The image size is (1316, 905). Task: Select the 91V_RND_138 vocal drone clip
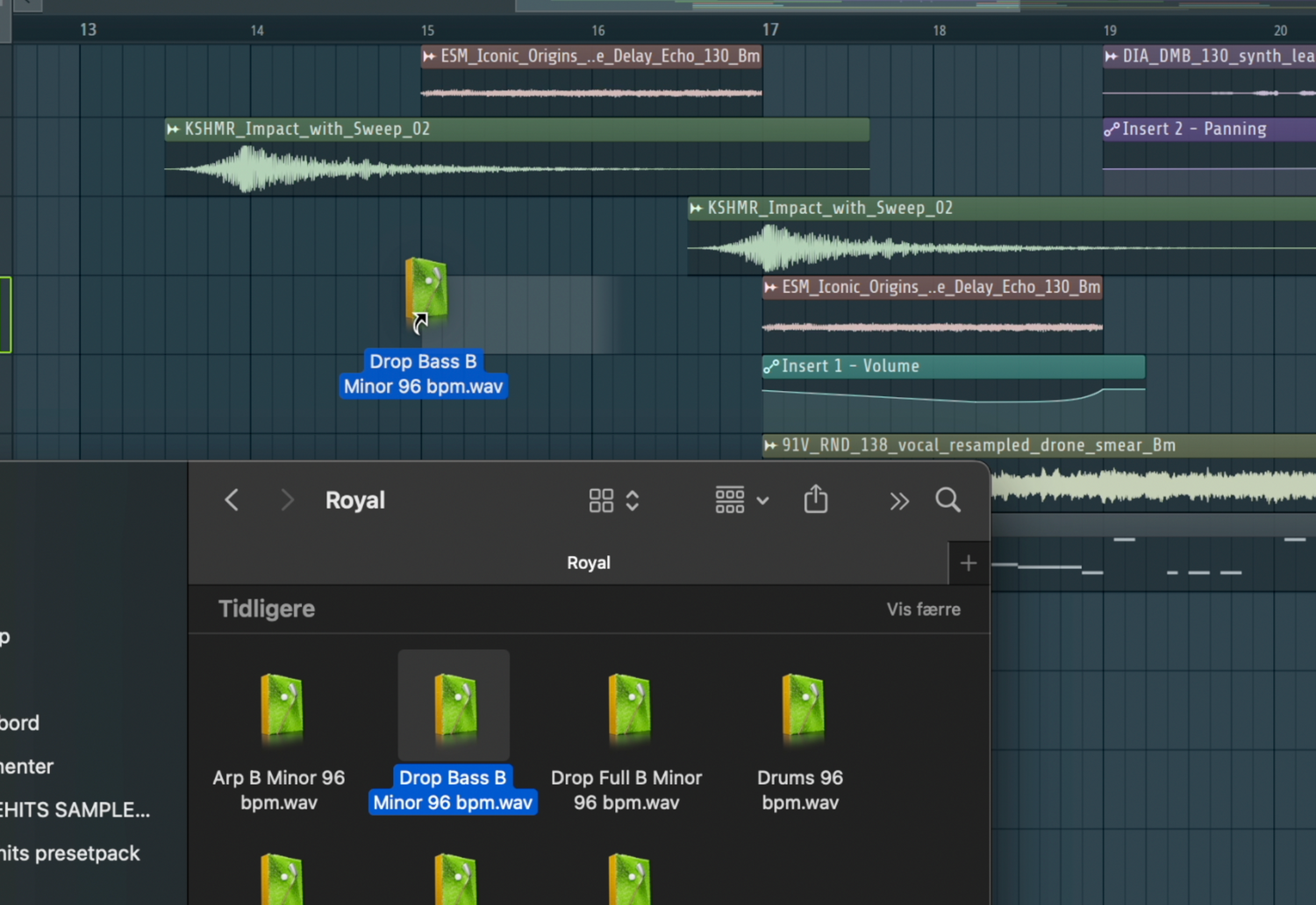tap(1035, 445)
